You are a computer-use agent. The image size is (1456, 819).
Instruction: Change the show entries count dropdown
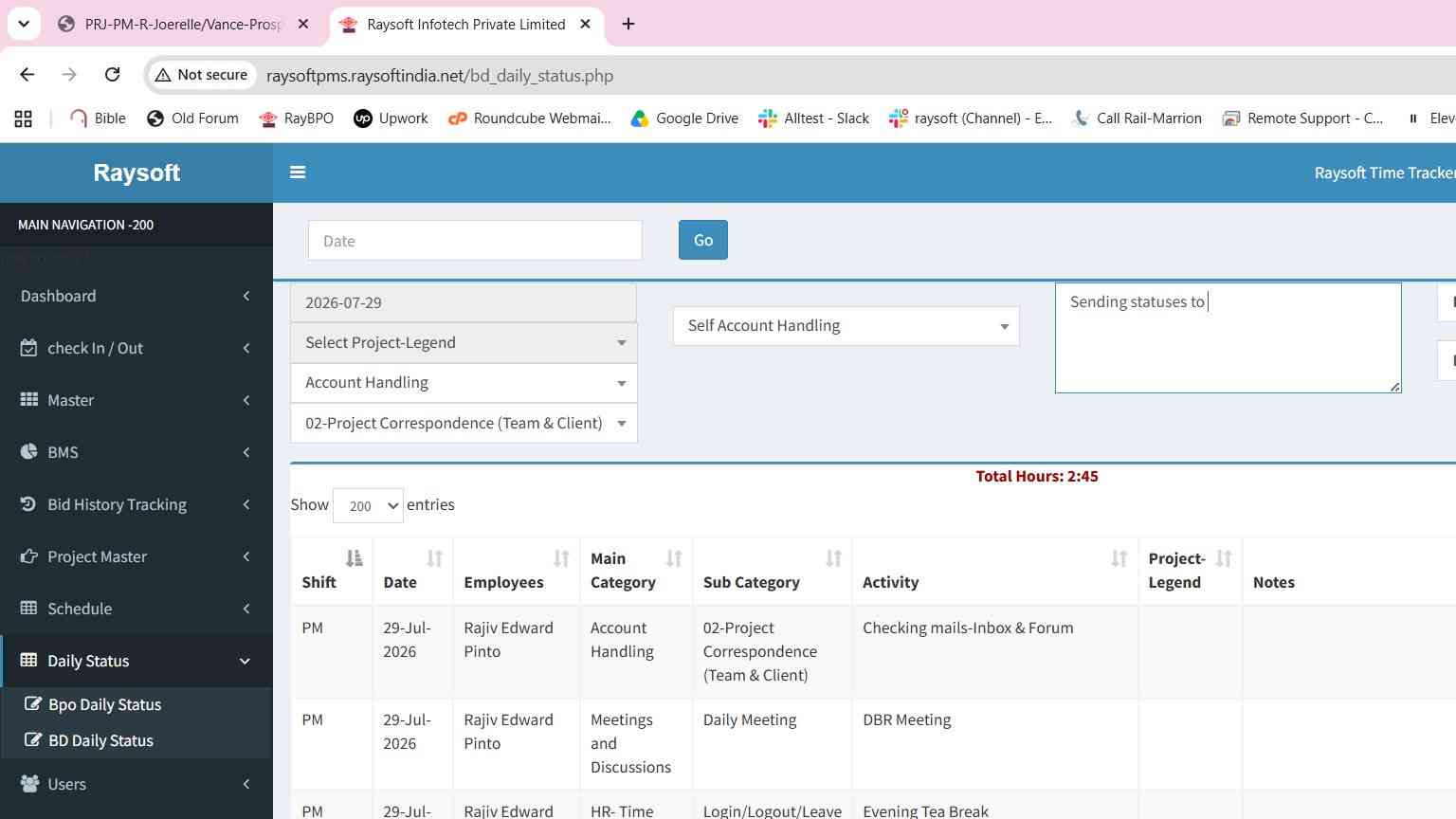(x=369, y=505)
